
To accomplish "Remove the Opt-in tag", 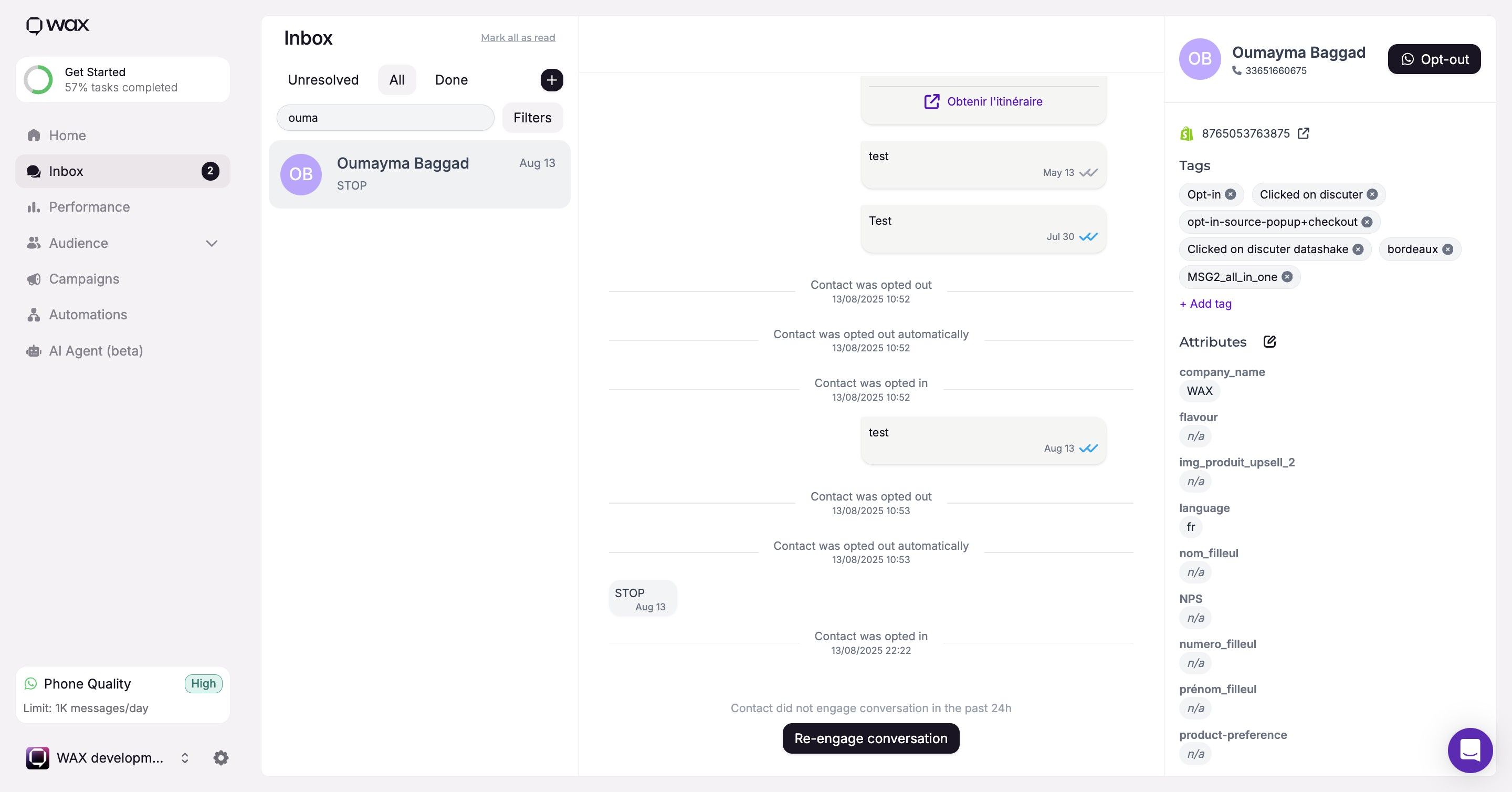I will [x=1230, y=194].
